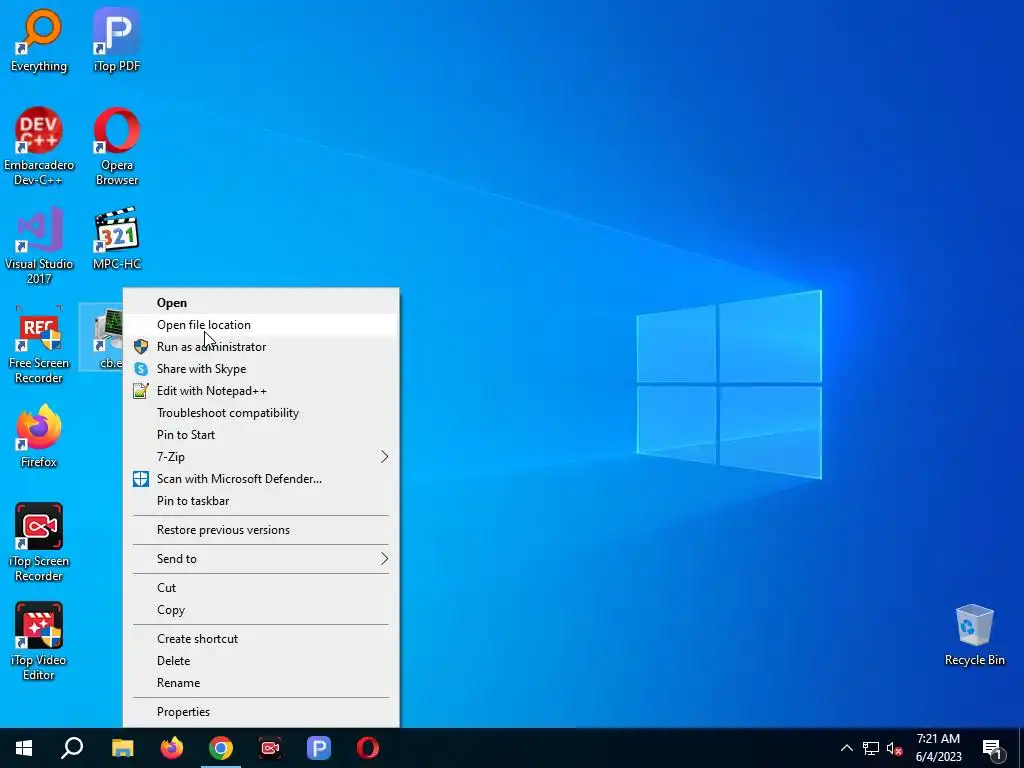Click the cb.exe shortcut icon on desktop
Viewport: 1024px width, 768px height.
101,337
